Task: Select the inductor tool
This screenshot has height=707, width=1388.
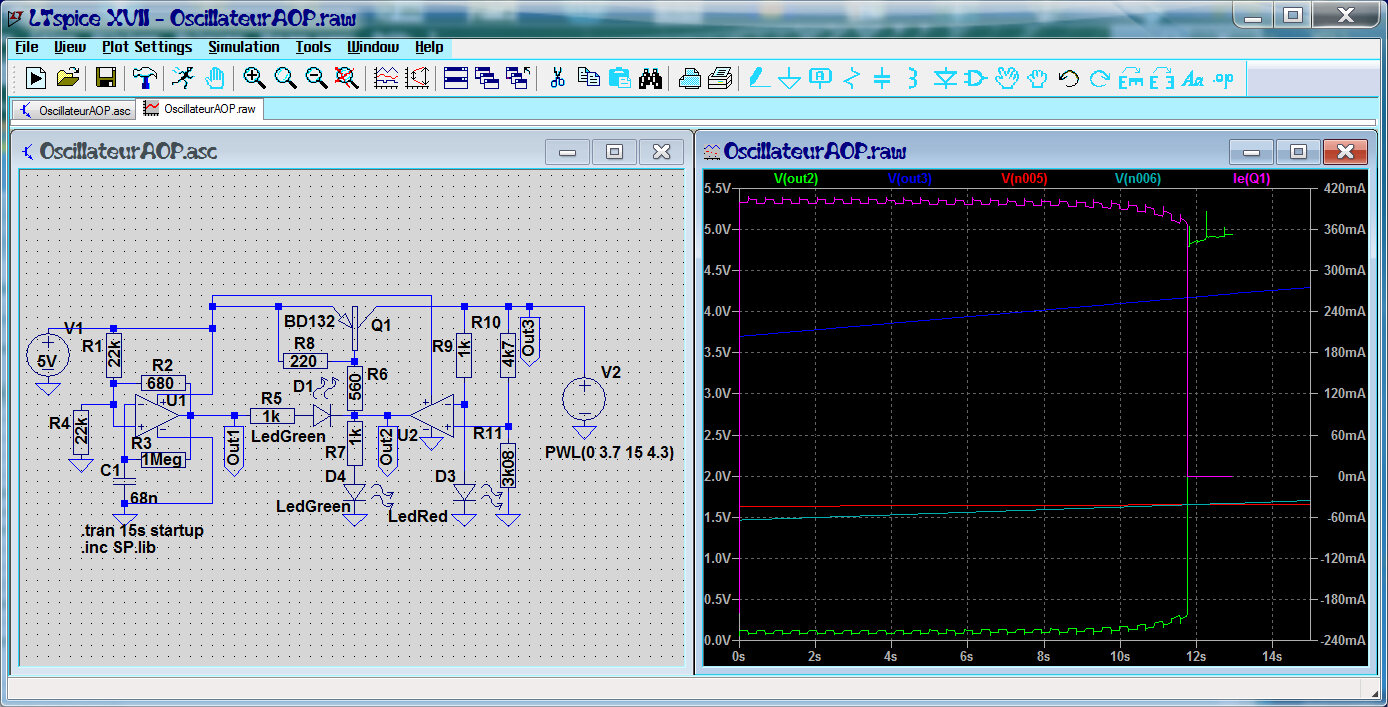Action: point(913,77)
